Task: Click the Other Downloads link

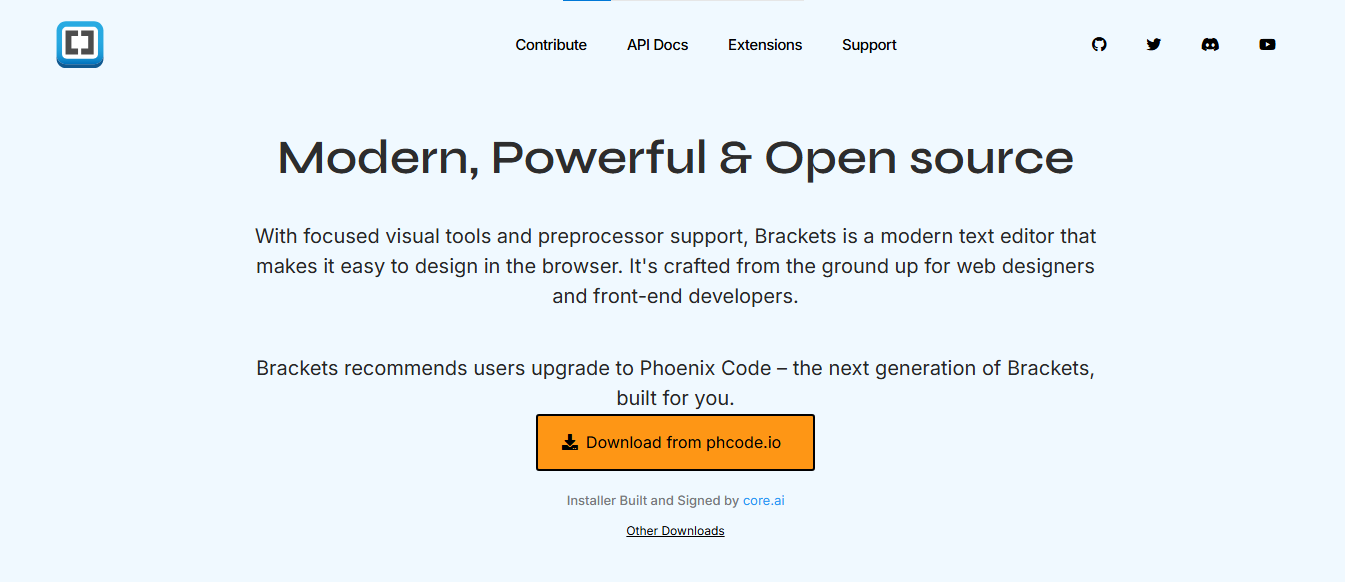Action: tap(675, 530)
